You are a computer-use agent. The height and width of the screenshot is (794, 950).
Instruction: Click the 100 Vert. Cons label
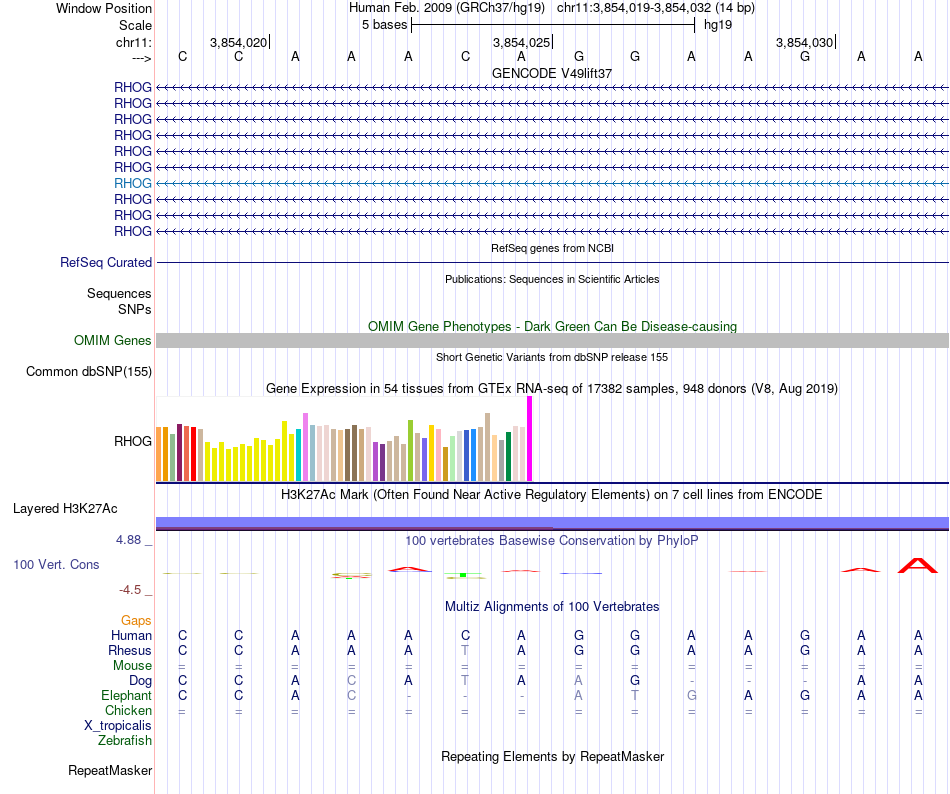[56, 564]
